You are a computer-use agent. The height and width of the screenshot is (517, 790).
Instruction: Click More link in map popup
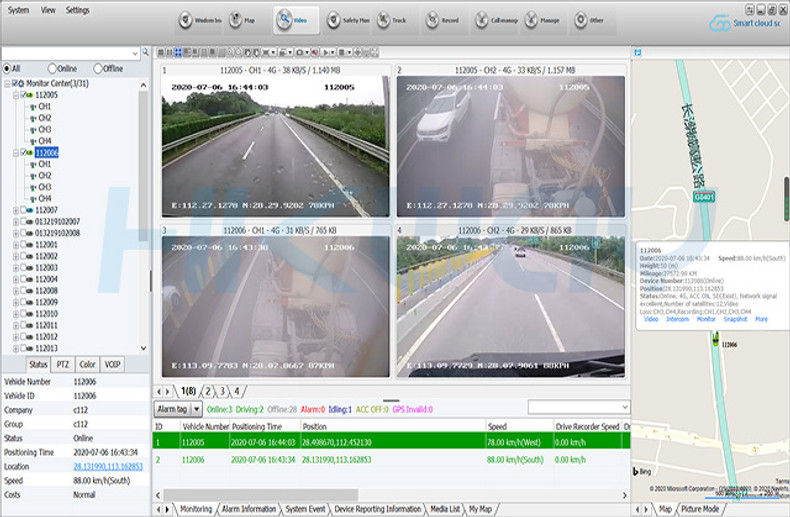[x=761, y=319]
